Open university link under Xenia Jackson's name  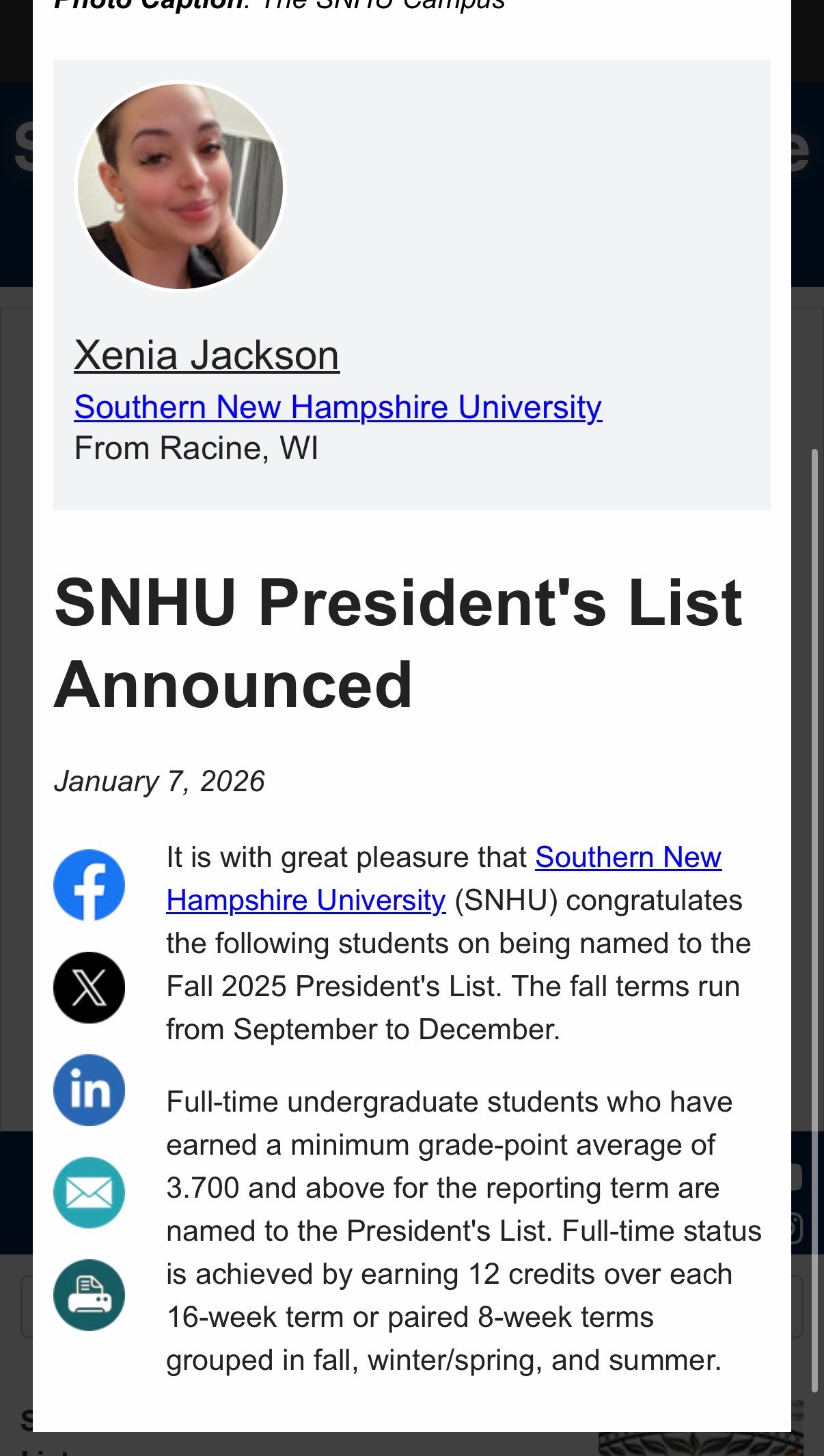pyautogui.click(x=338, y=407)
